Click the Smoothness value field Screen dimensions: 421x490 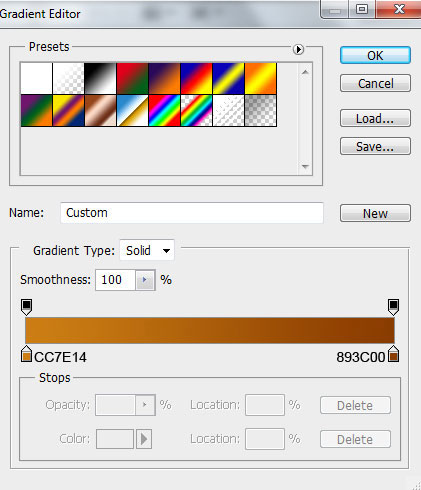[115, 280]
